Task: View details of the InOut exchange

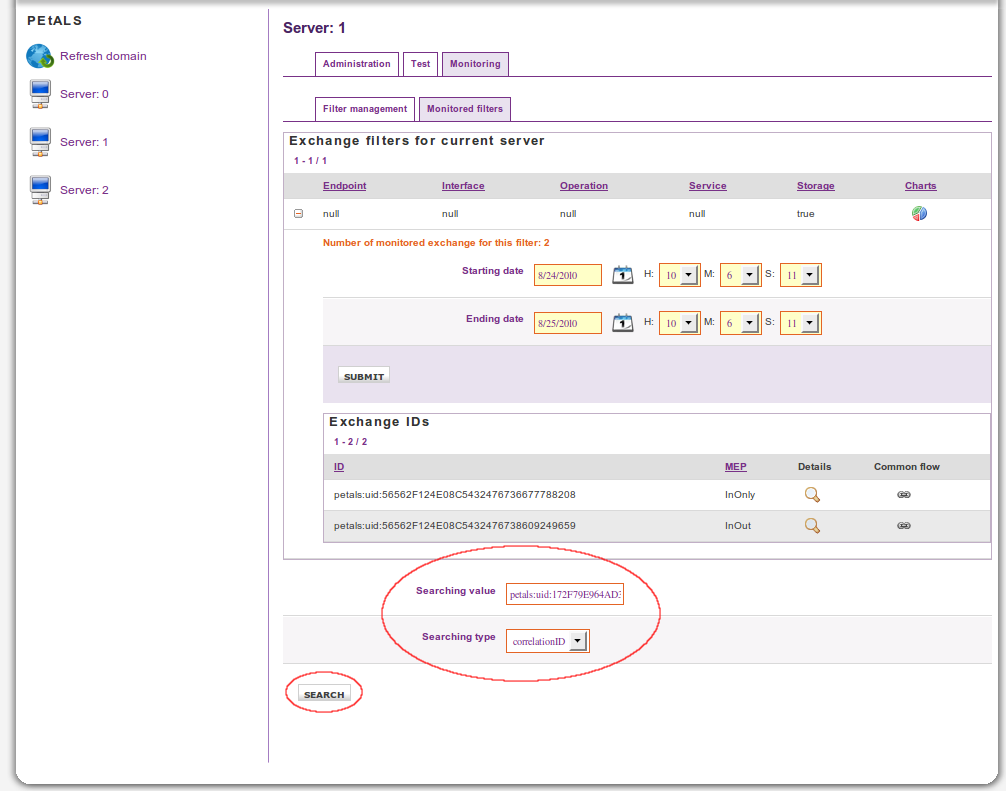Action: click(812, 526)
